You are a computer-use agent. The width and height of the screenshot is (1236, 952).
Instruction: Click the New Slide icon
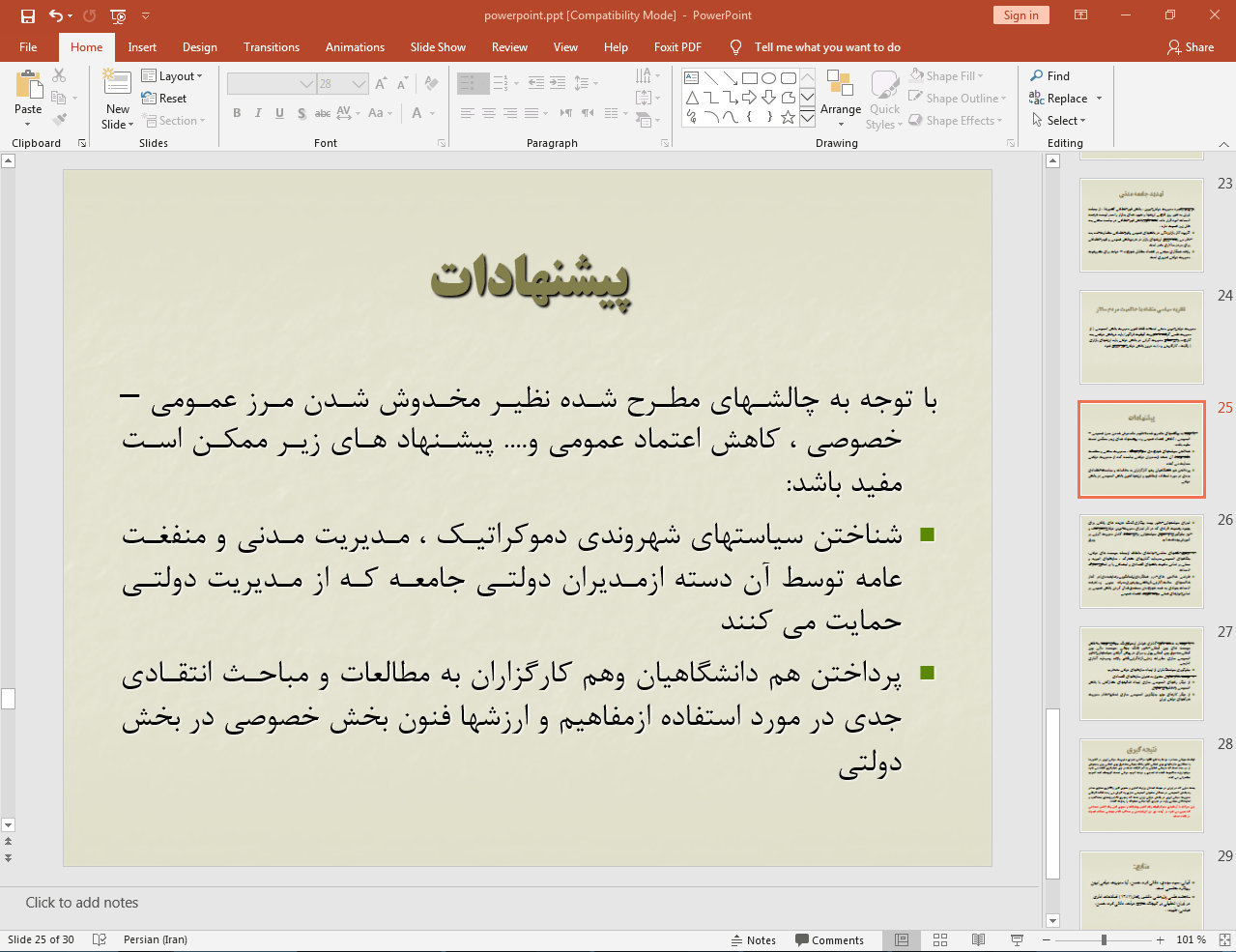[118, 84]
